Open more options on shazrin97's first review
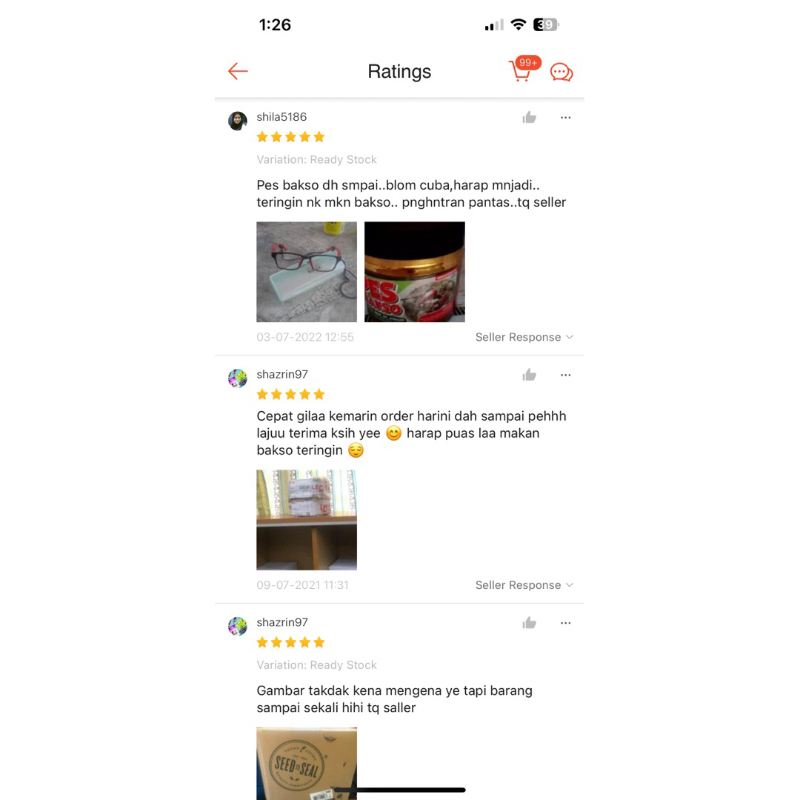This screenshot has width=800, height=800. point(565,375)
